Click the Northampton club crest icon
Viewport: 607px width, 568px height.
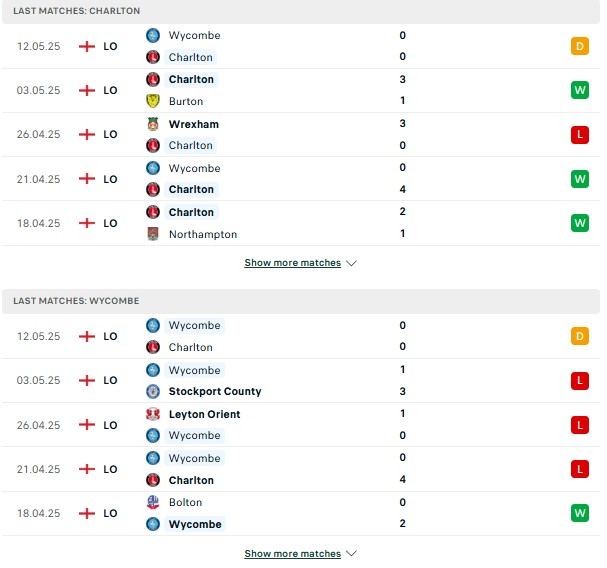(x=153, y=234)
